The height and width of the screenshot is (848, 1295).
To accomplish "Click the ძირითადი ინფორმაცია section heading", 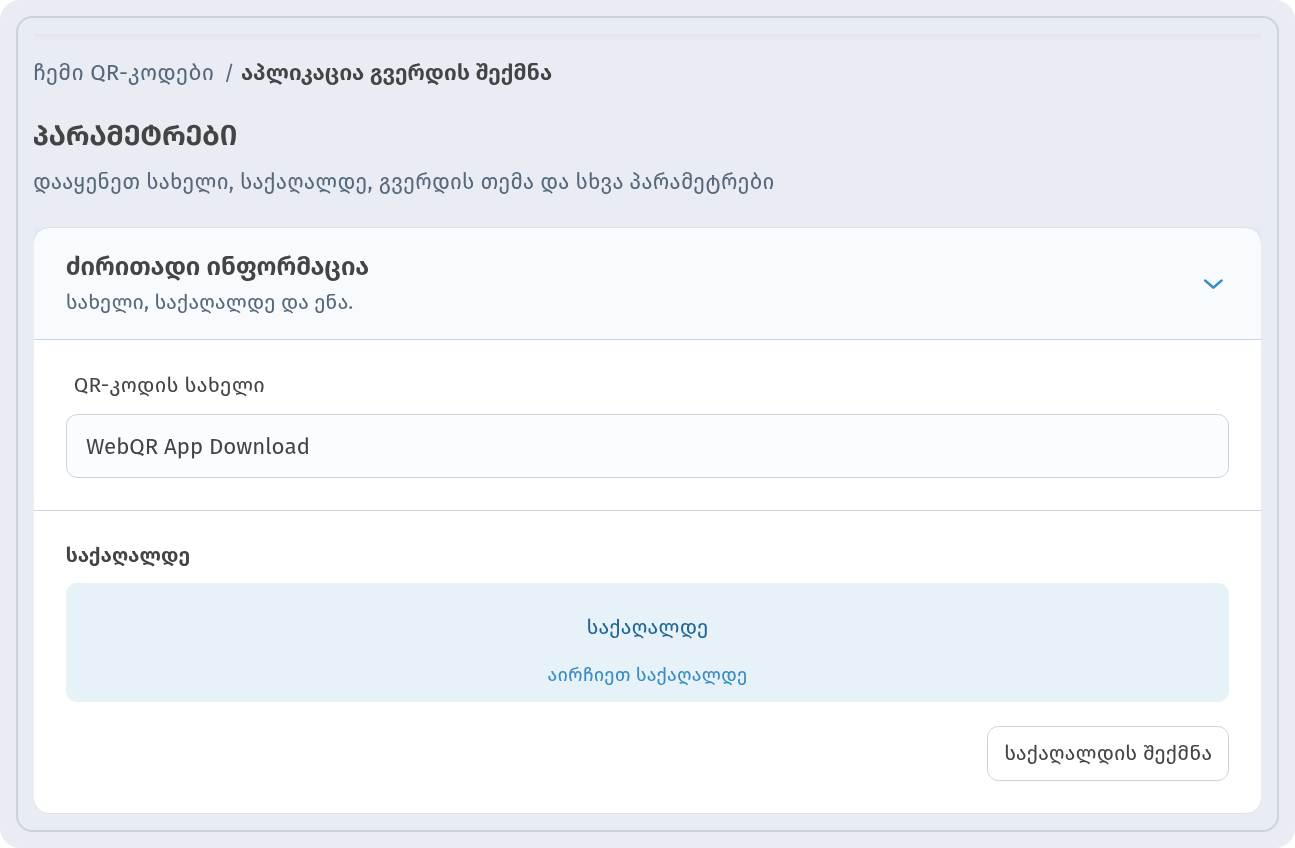I will pos(217,267).
